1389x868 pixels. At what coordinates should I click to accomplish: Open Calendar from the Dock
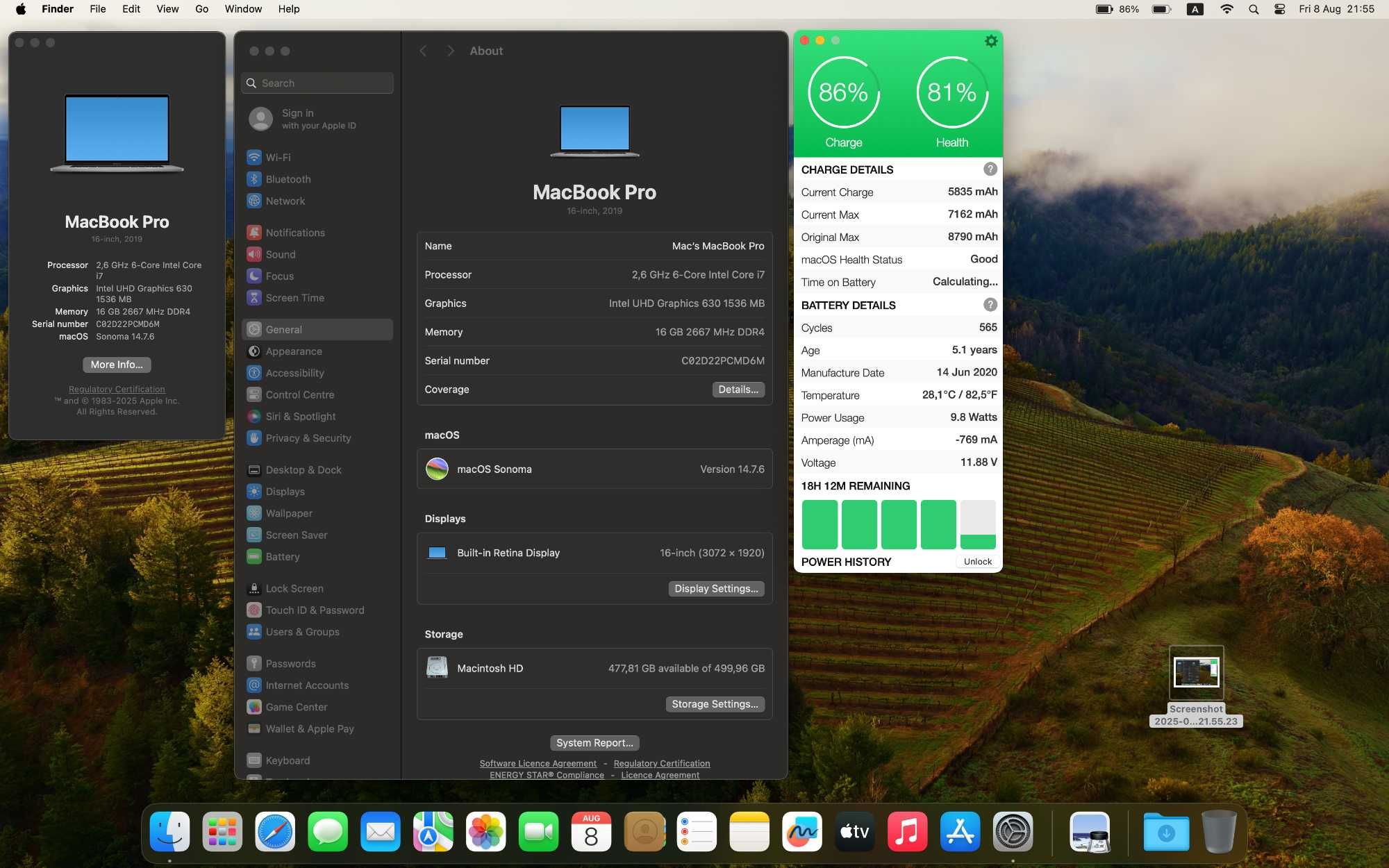click(591, 831)
